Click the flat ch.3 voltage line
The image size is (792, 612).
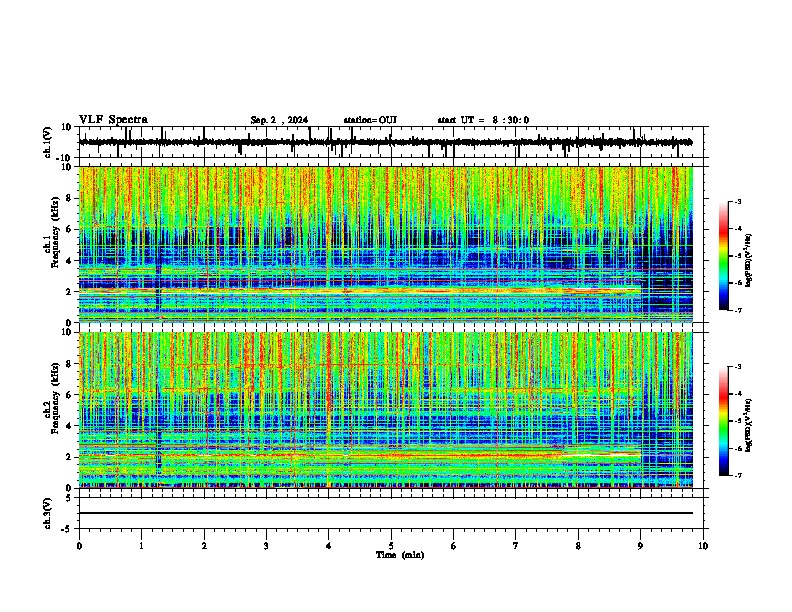(x=385, y=513)
